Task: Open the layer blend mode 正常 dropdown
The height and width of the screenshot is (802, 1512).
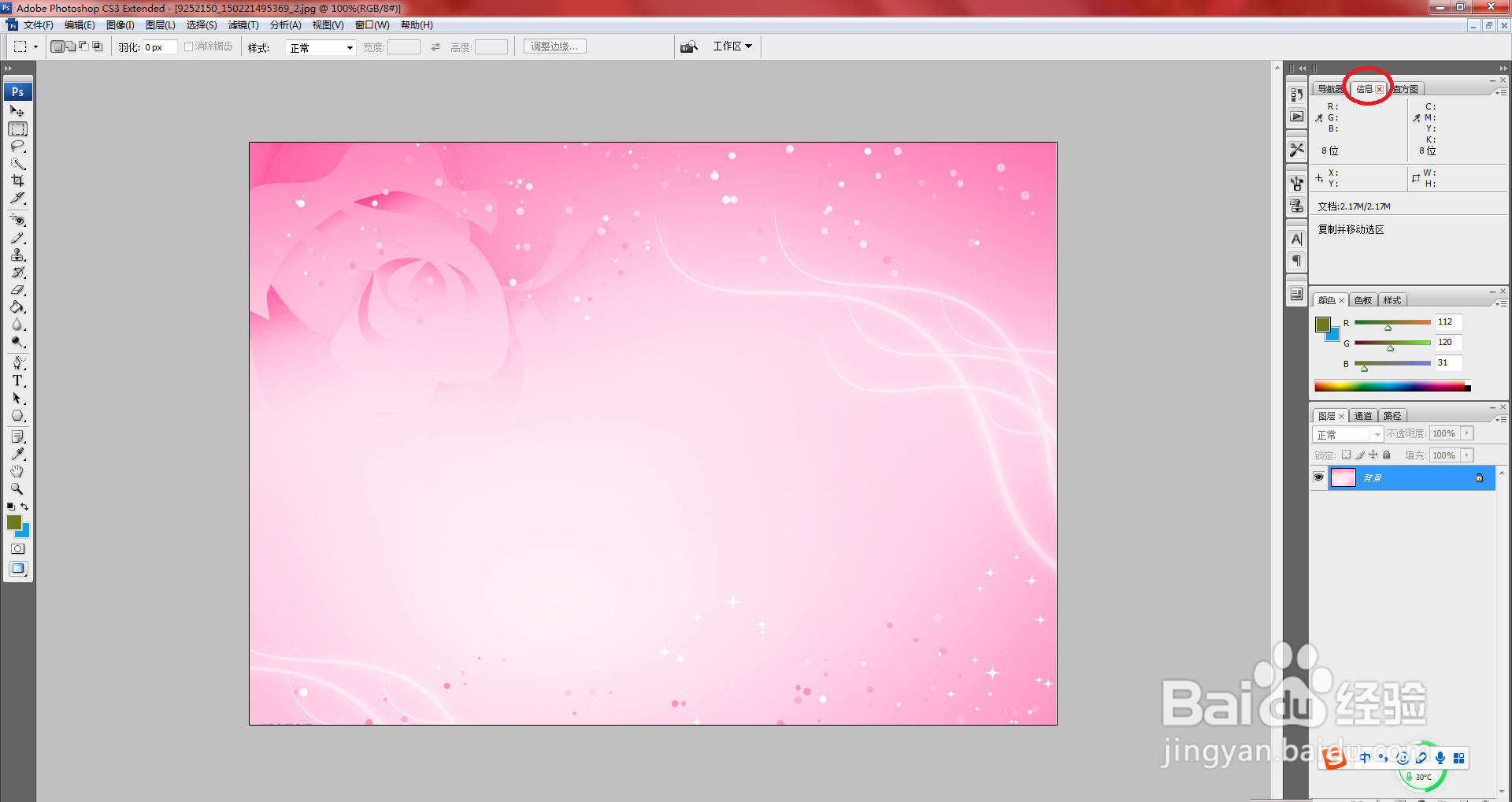Action: coord(1348,434)
